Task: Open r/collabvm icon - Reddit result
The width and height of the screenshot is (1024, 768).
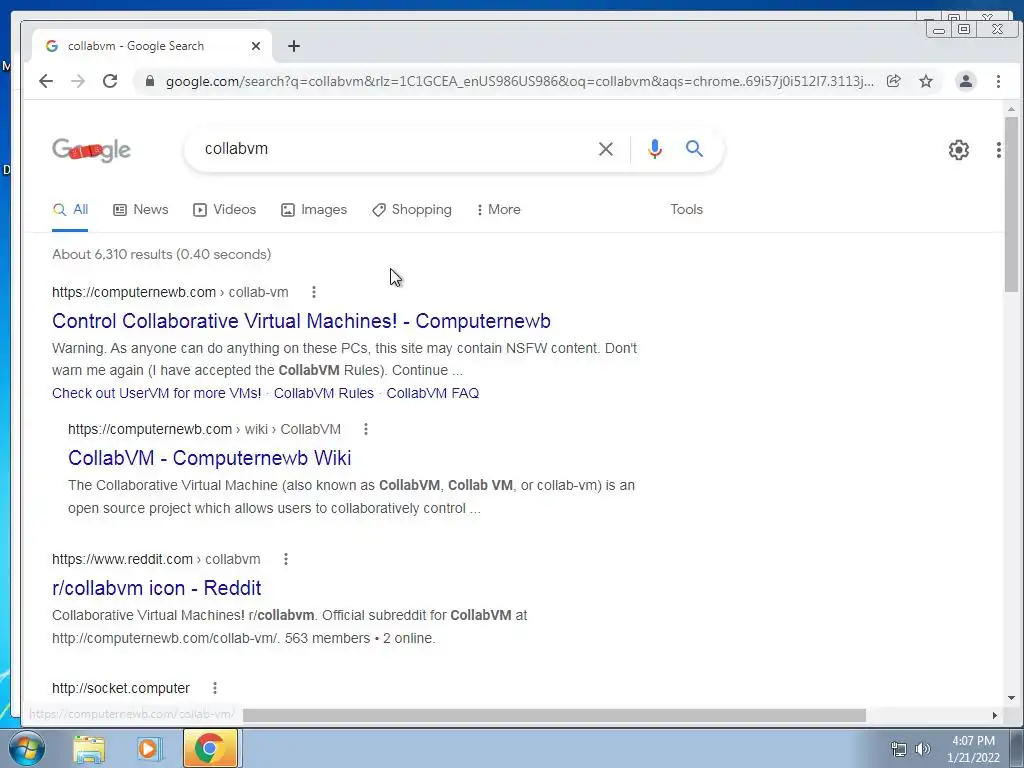Action: click(157, 588)
